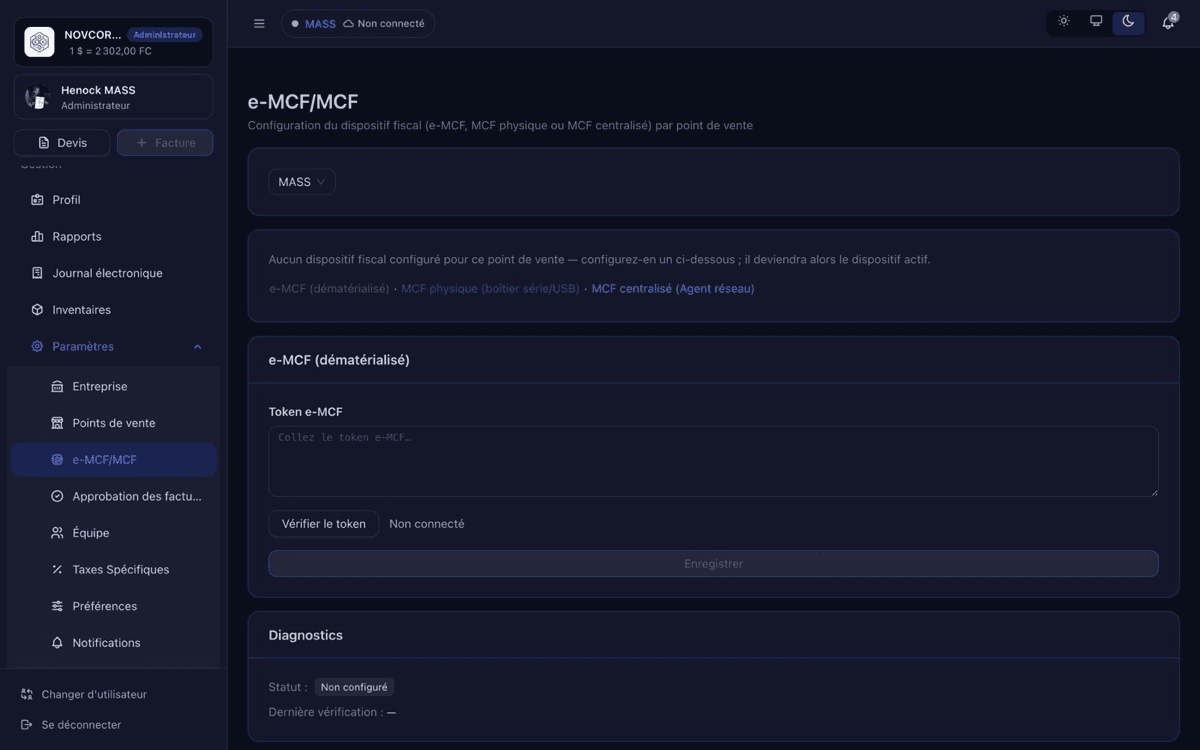The width and height of the screenshot is (1200, 750).
Task: Click the NOVCOR company logo icon
Action: [x=39, y=42]
